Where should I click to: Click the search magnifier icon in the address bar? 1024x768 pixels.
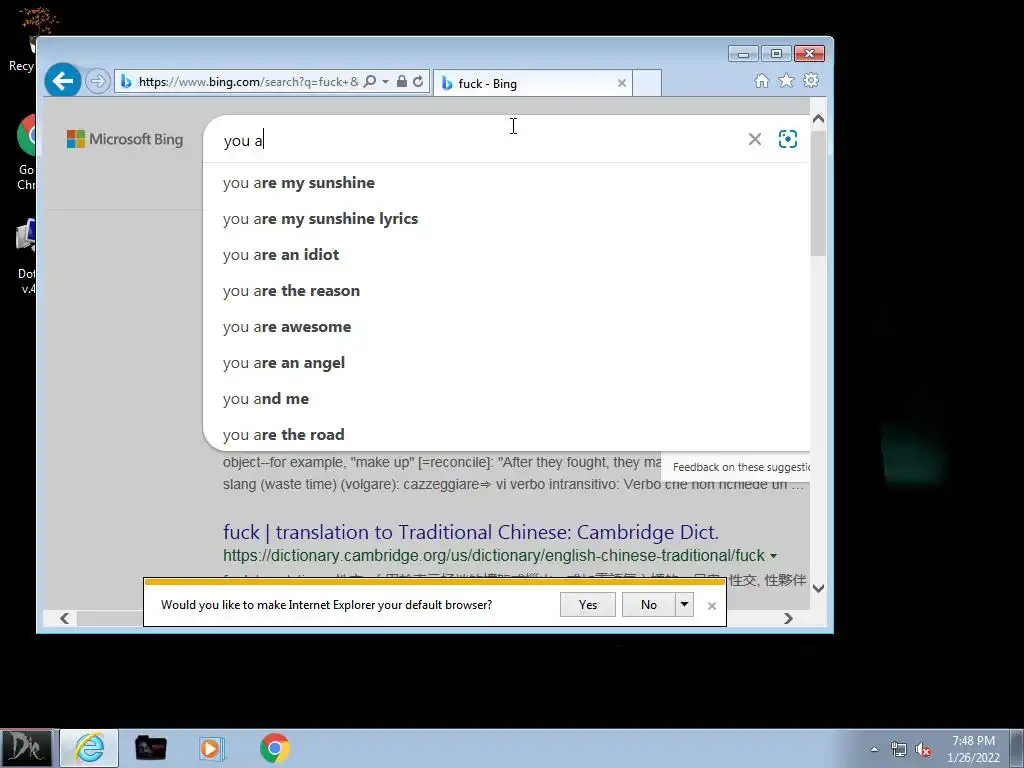click(x=370, y=82)
